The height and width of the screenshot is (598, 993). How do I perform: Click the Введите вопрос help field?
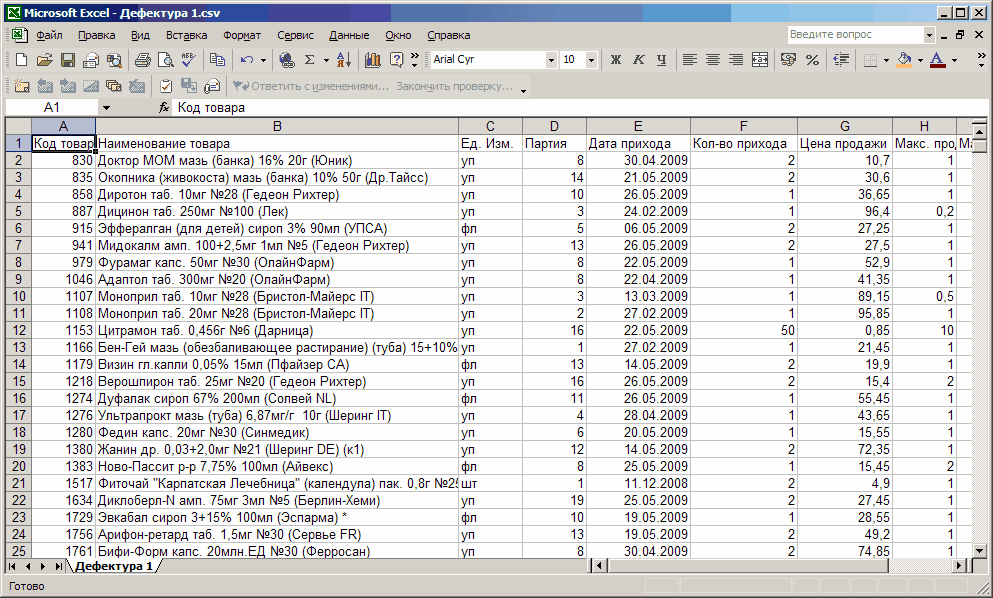[x=853, y=35]
